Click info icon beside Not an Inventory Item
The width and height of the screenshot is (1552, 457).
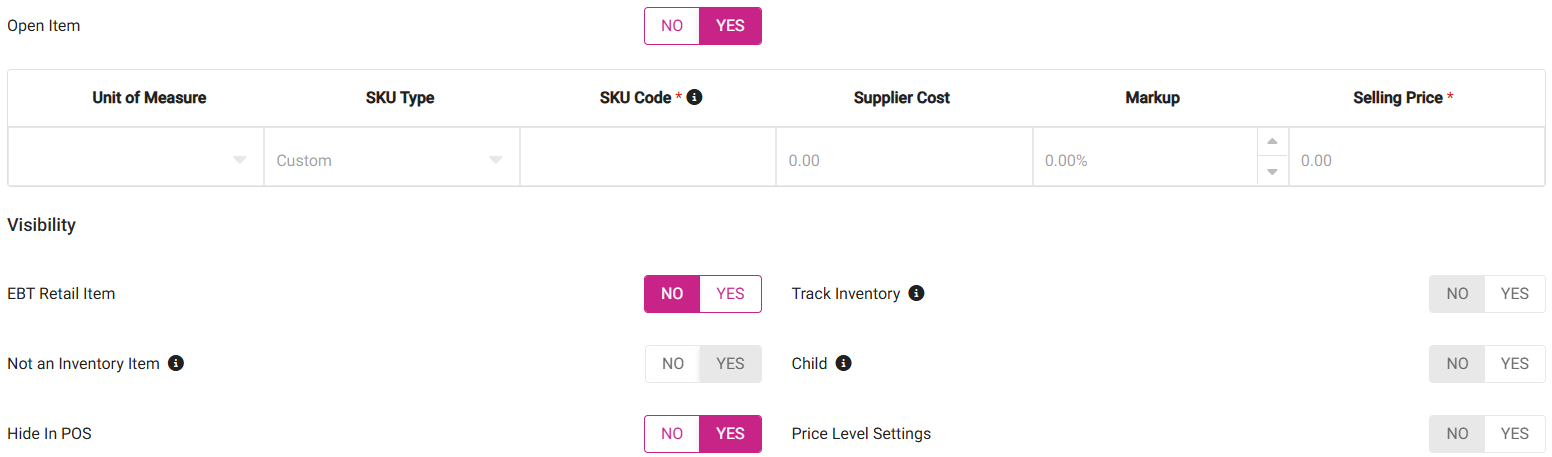pos(176,363)
